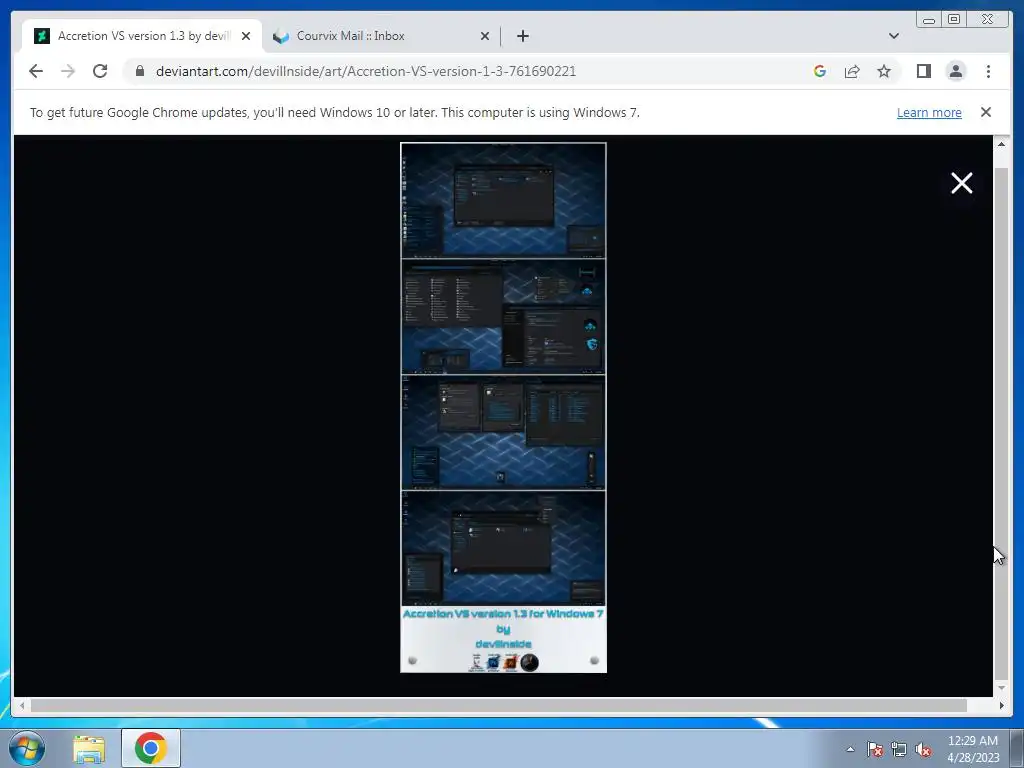Open the clock showing 12:29 AM
The height and width of the screenshot is (768, 1024).
[x=973, y=749]
